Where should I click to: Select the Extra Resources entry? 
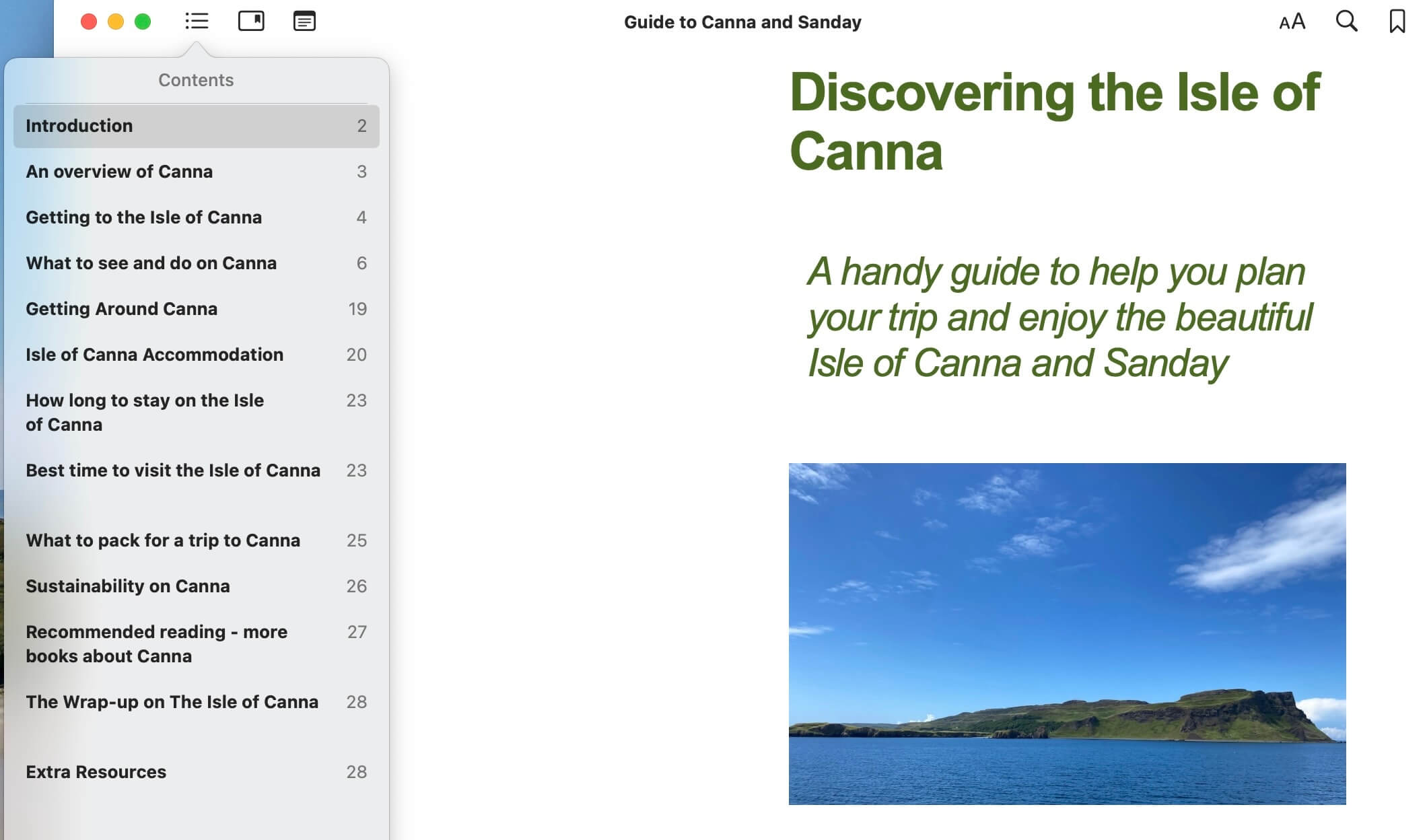click(96, 772)
